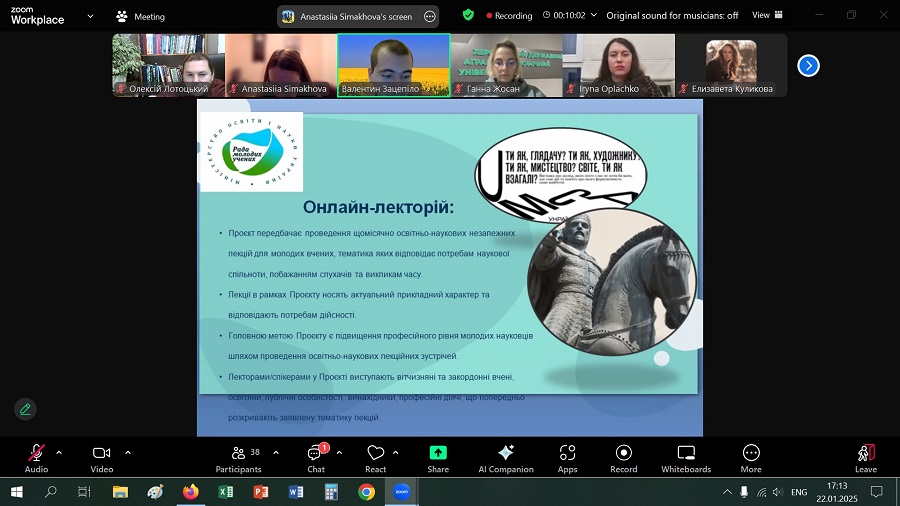Turn on camera with the Video button
Viewport: 900px width, 506px height.
click(x=101, y=458)
